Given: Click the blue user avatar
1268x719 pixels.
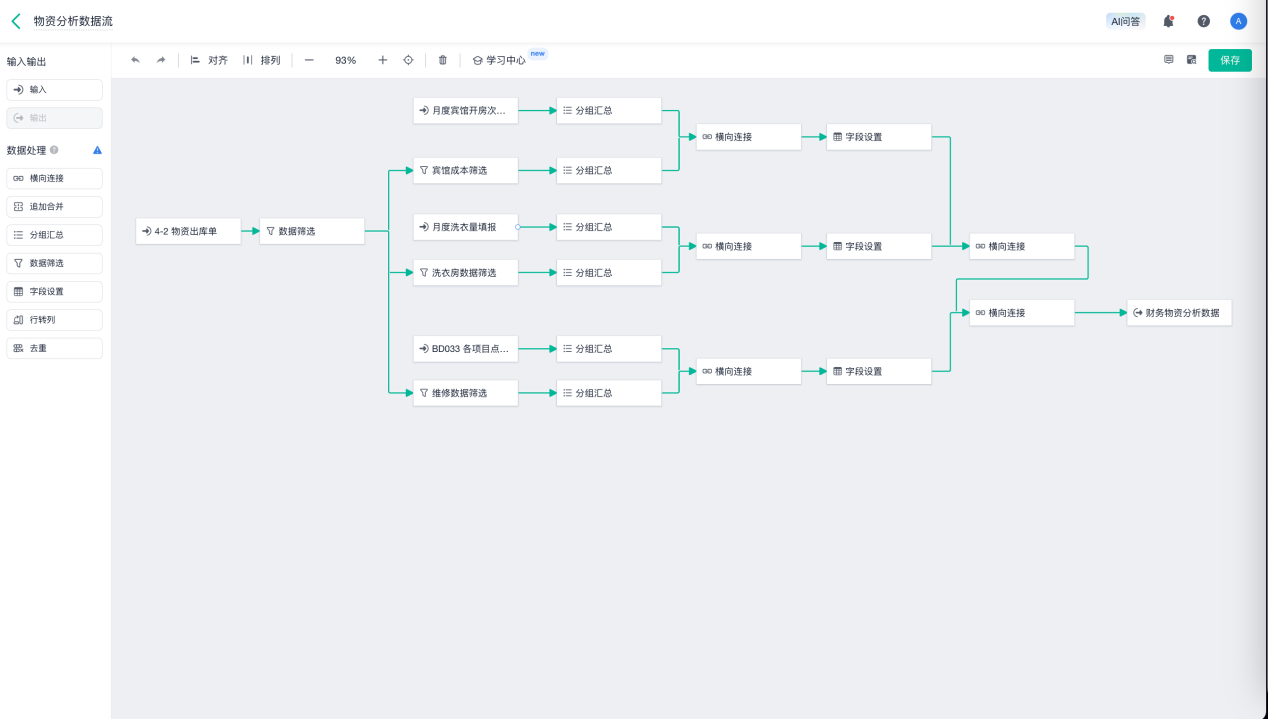Looking at the screenshot, I should tap(1238, 21).
